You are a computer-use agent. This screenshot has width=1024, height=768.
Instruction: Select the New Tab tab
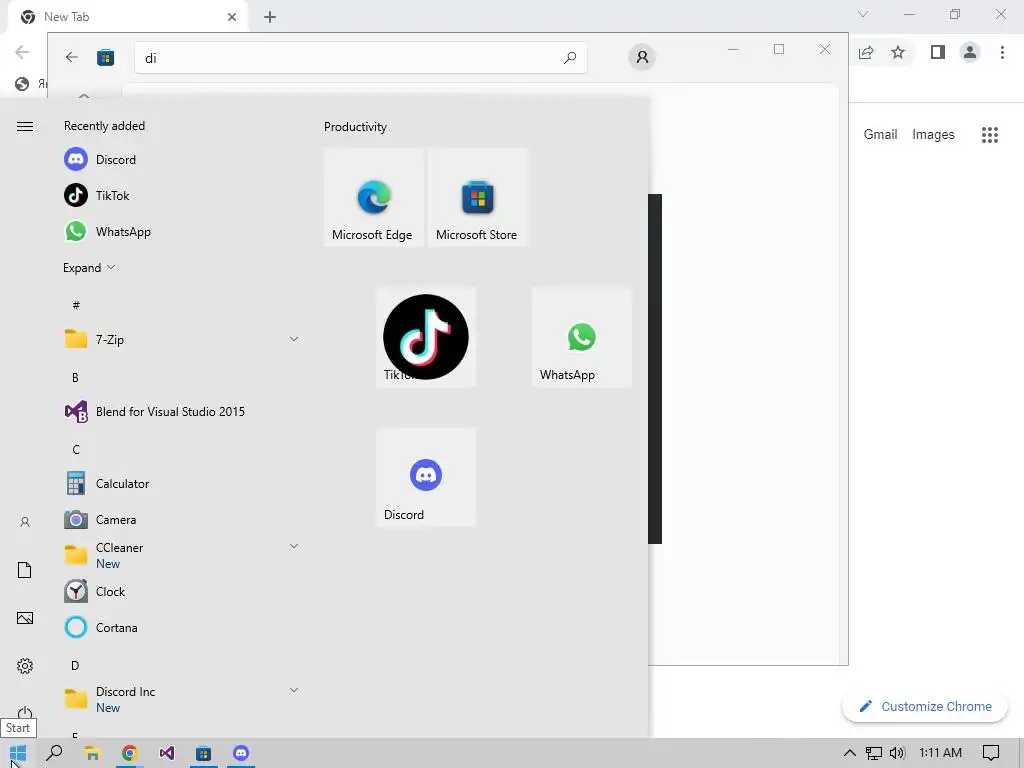(129, 17)
